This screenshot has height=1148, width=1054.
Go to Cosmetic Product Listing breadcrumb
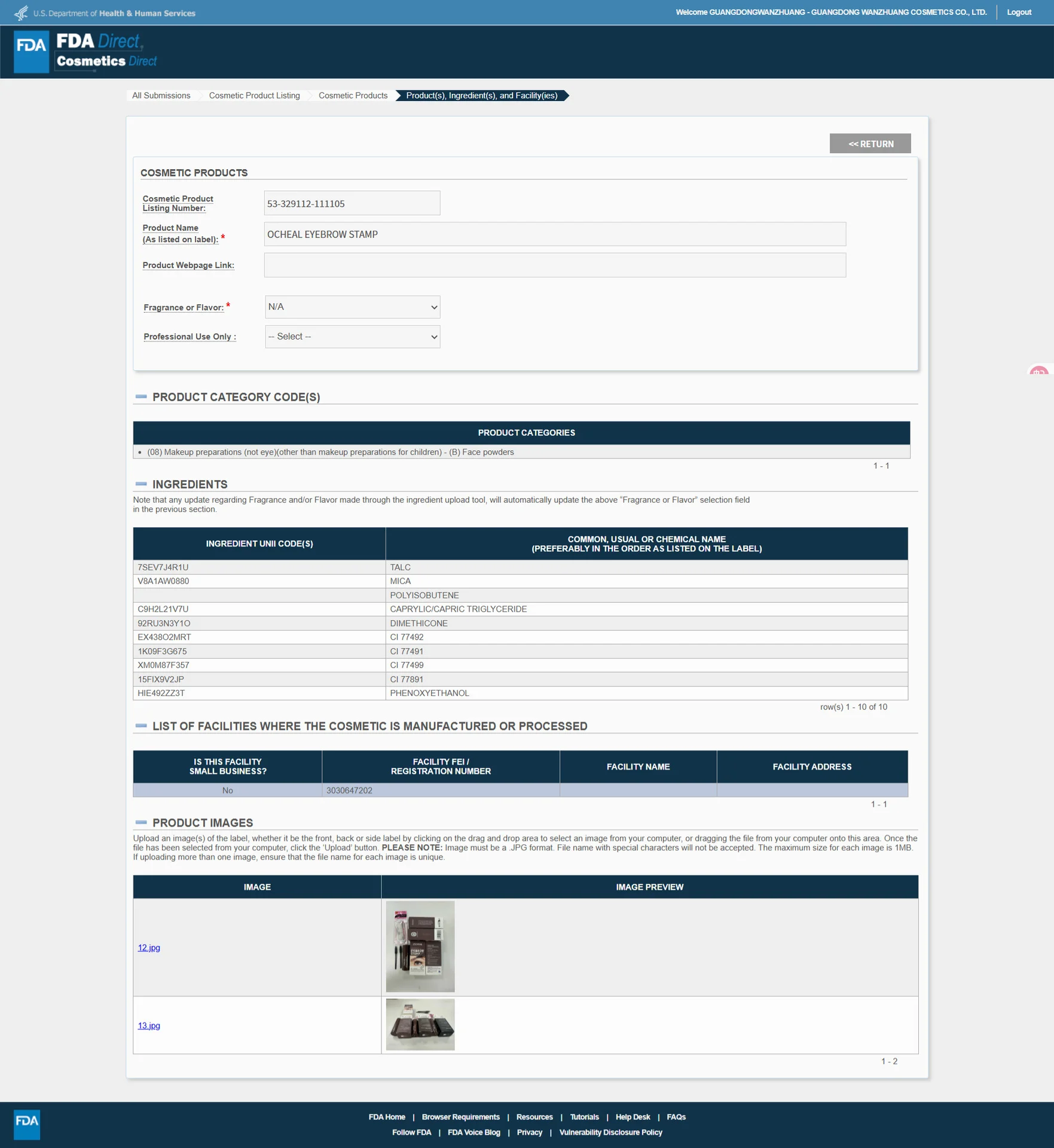pyautogui.click(x=254, y=96)
